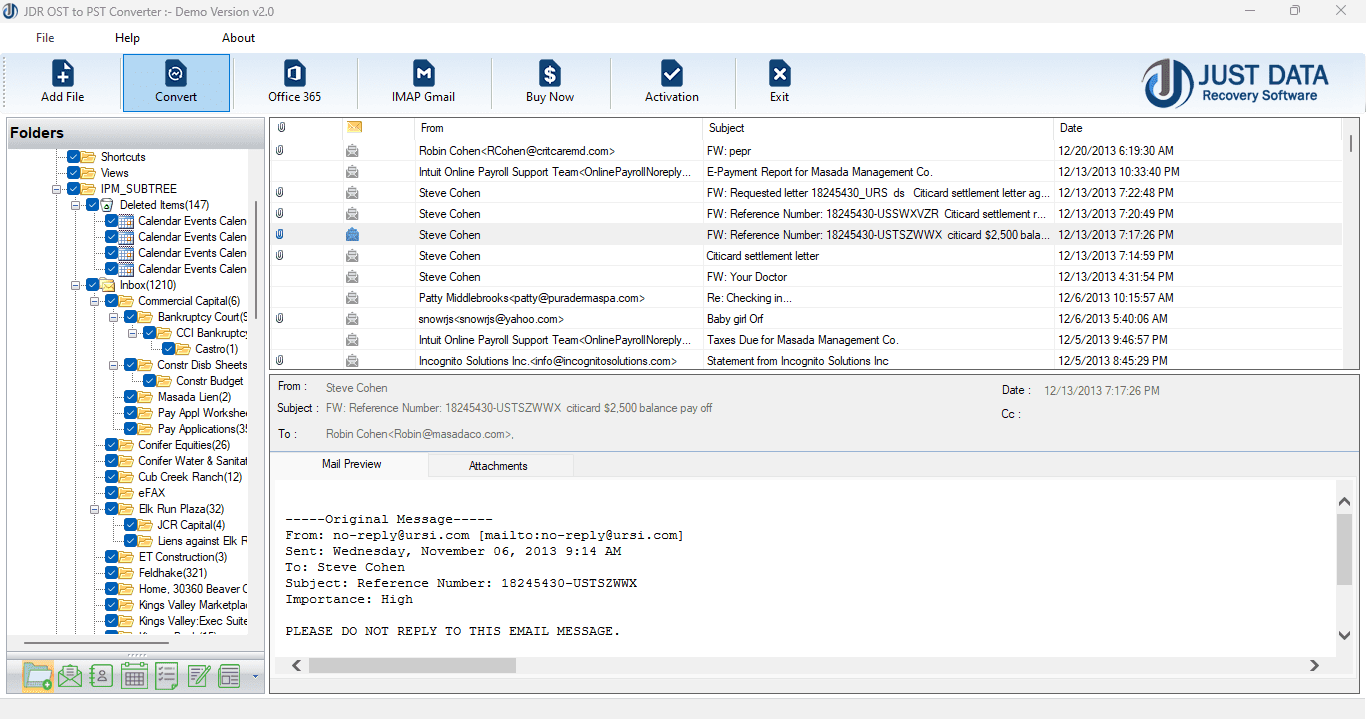Select the mail view envelope icon
Viewport: 1366px width, 720px height.
[69, 676]
